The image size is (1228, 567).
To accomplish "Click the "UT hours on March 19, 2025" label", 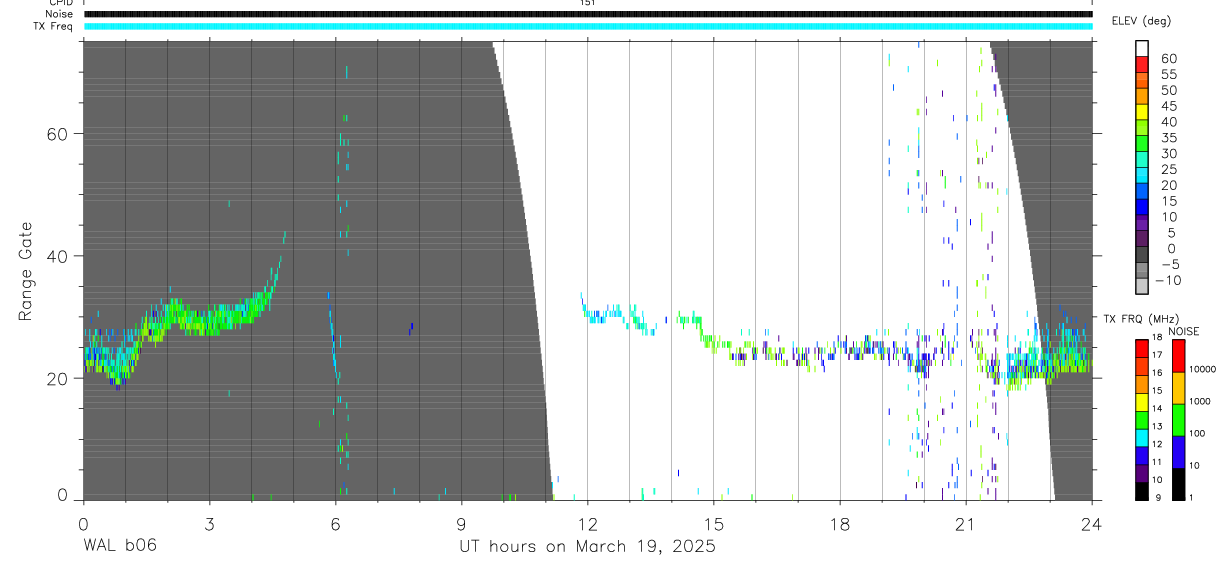I will tap(588, 547).
